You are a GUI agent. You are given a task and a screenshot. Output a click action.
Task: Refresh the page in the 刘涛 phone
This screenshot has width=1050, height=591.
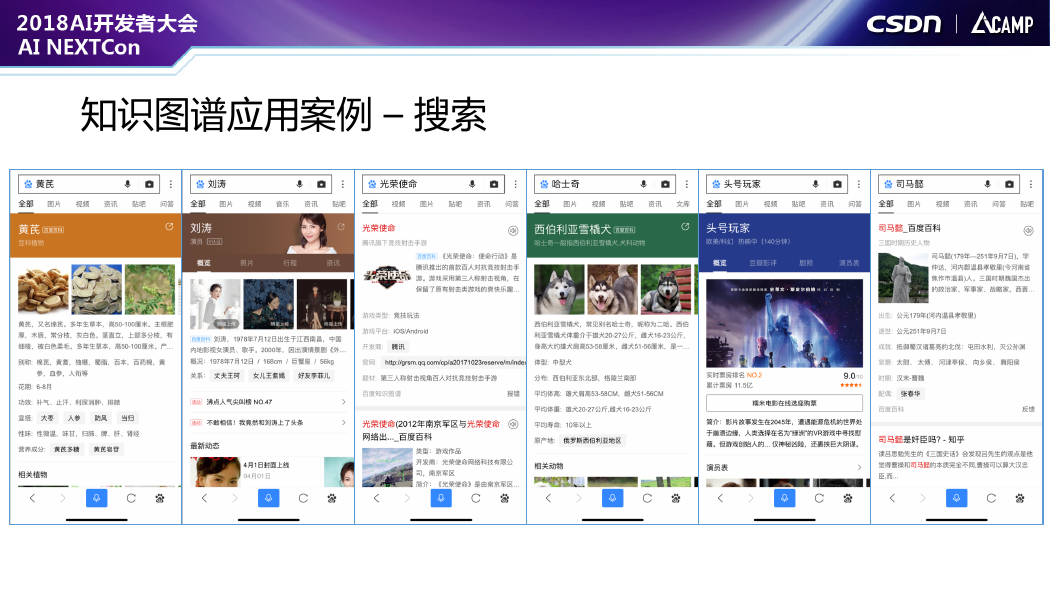[303, 498]
